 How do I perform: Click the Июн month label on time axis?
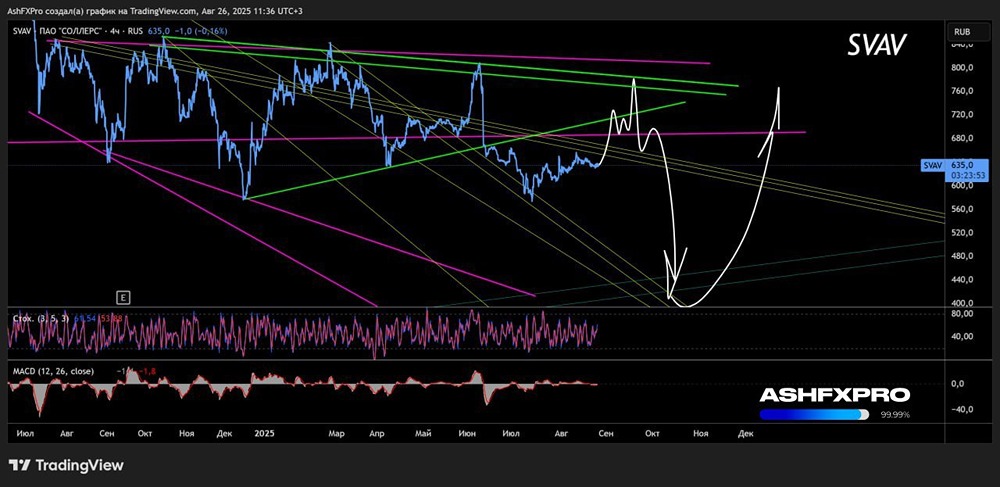pyautogui.click(x=467, y=434)
